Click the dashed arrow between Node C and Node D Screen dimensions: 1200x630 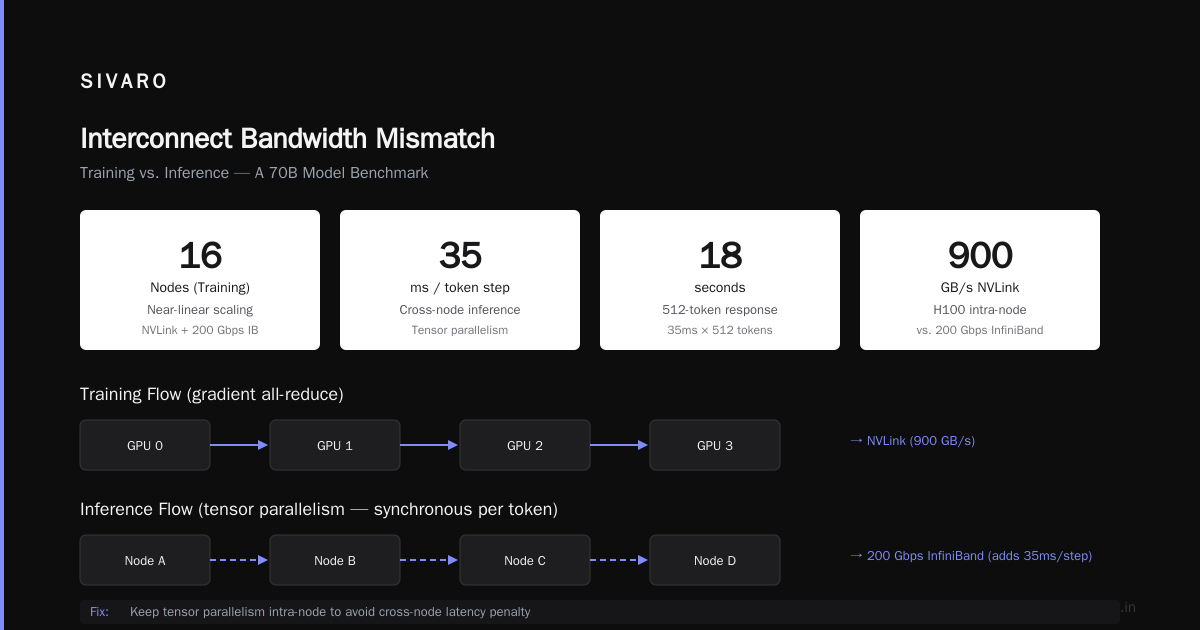click(620, 560)
